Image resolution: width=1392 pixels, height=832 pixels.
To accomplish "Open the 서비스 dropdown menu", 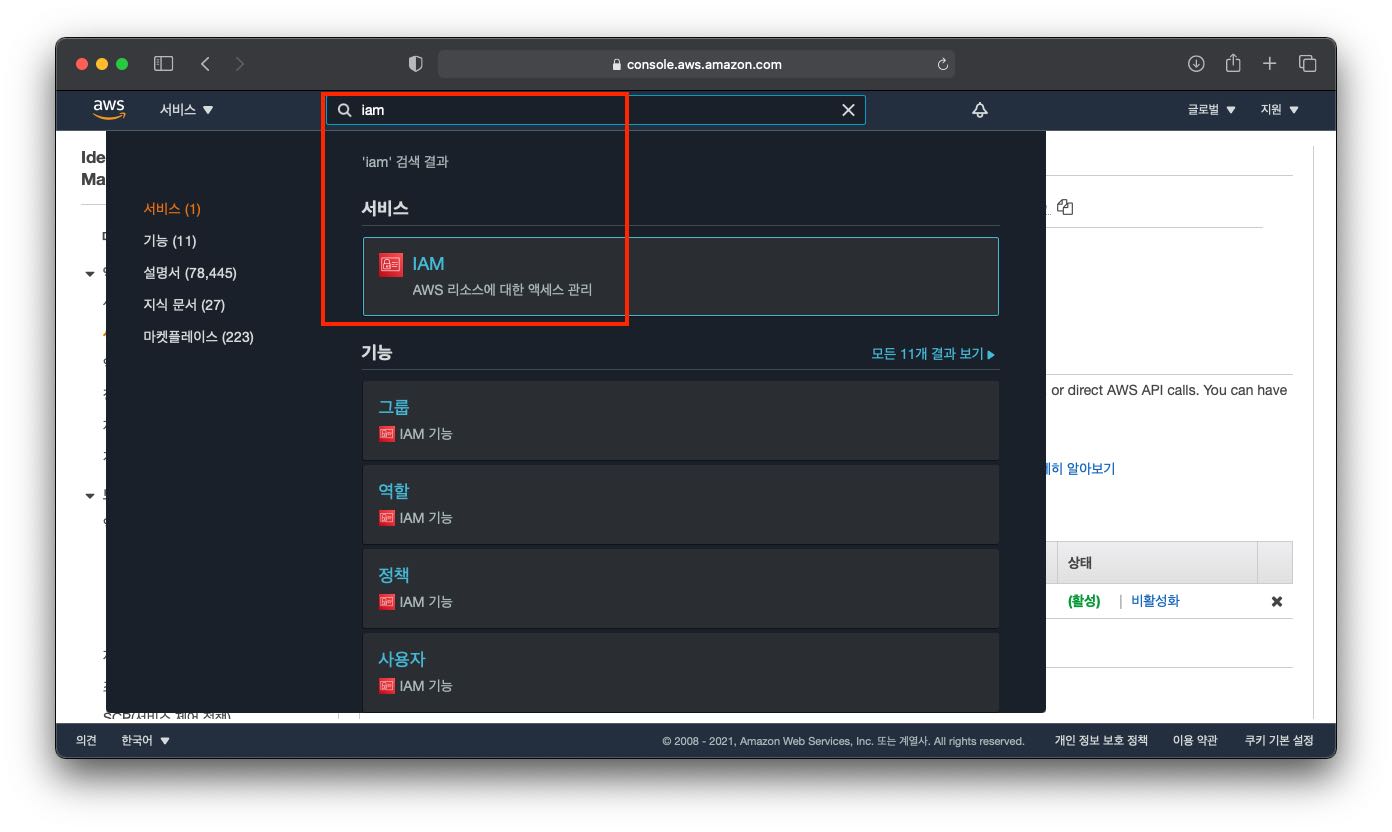I will (186, 110).
